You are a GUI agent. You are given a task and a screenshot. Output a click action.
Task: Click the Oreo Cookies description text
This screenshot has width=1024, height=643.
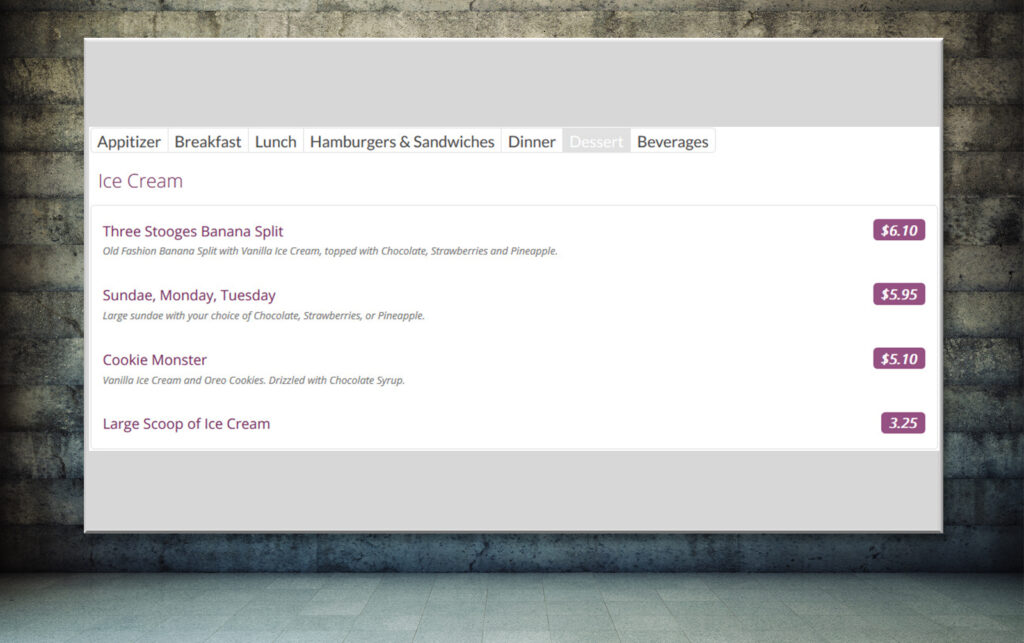[x=254, y=380]
